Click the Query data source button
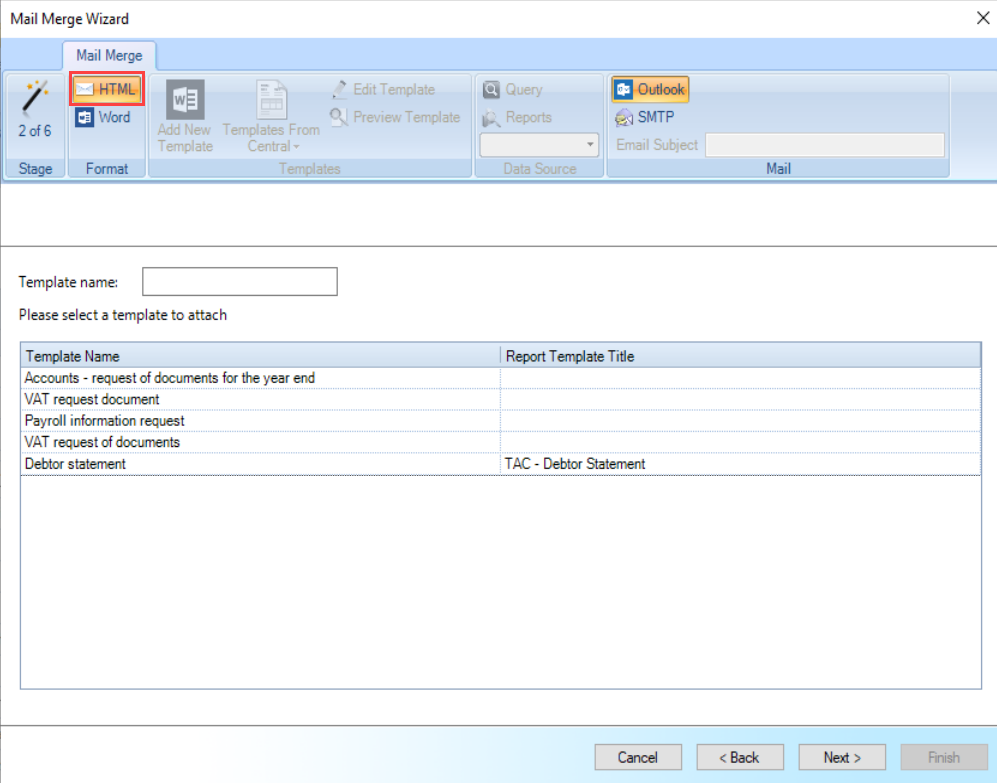997x783 pixels. click(x=513, y=90)
